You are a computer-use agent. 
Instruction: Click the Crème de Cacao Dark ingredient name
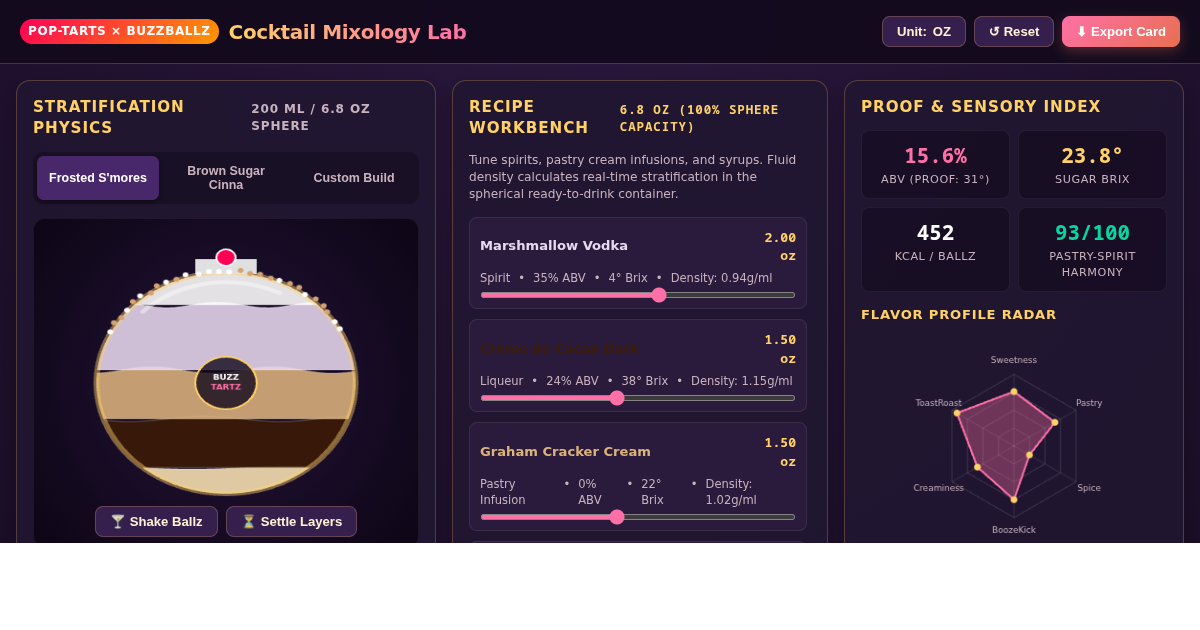tap(559, 349)
